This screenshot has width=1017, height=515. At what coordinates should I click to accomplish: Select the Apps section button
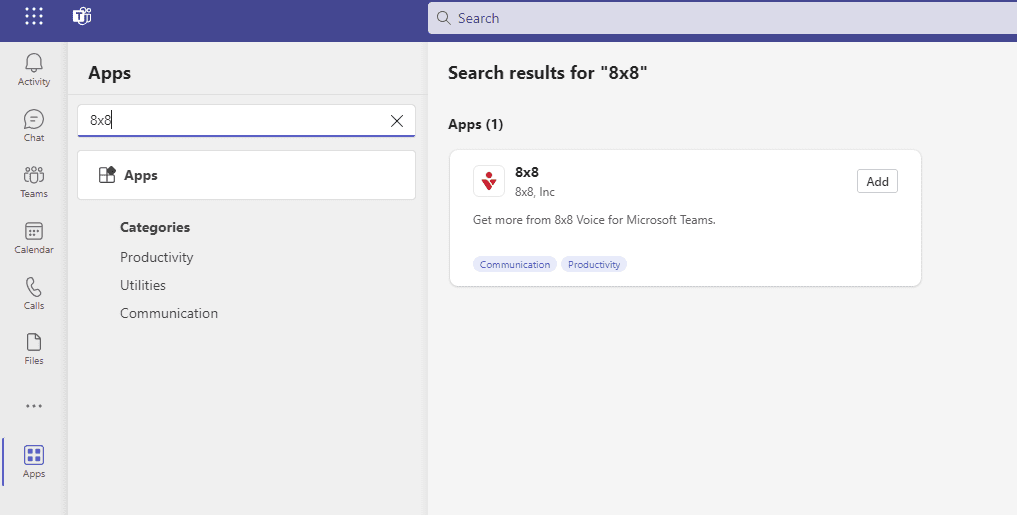coord(246,175)
